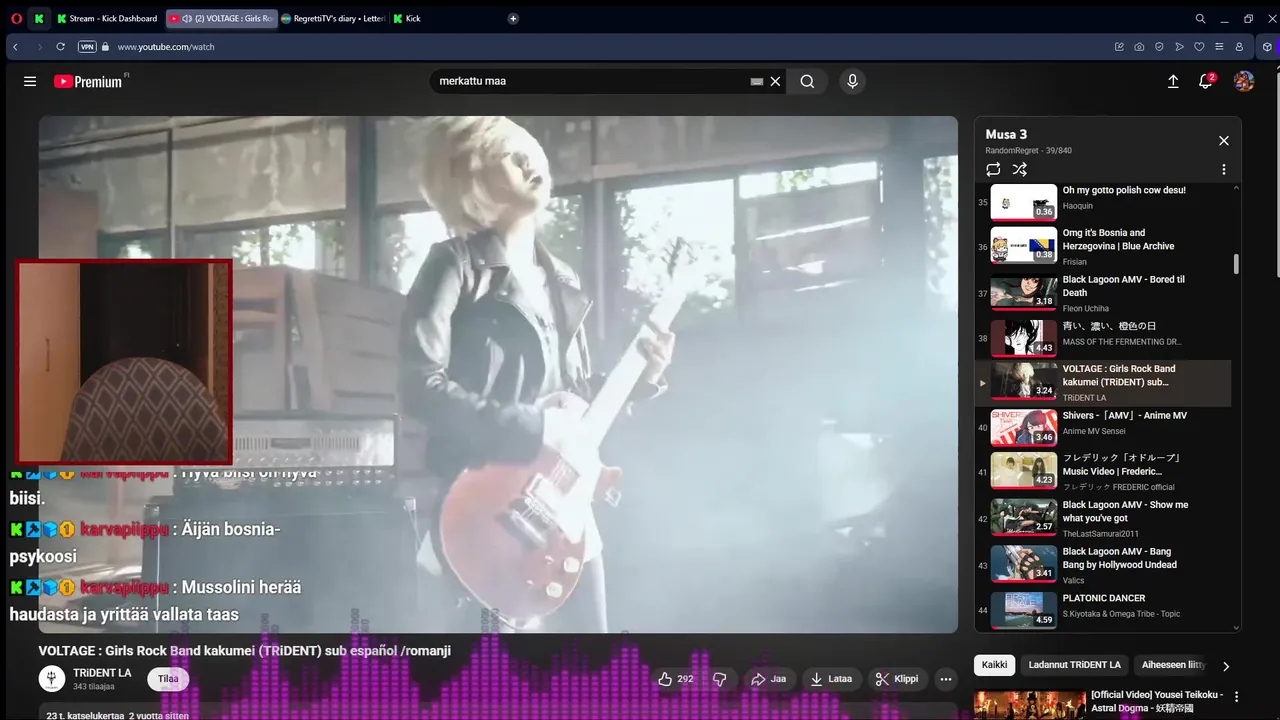Screen dimensions: 1280x720
Task: Open a new browser tab
Action: [x=513, y=18]
